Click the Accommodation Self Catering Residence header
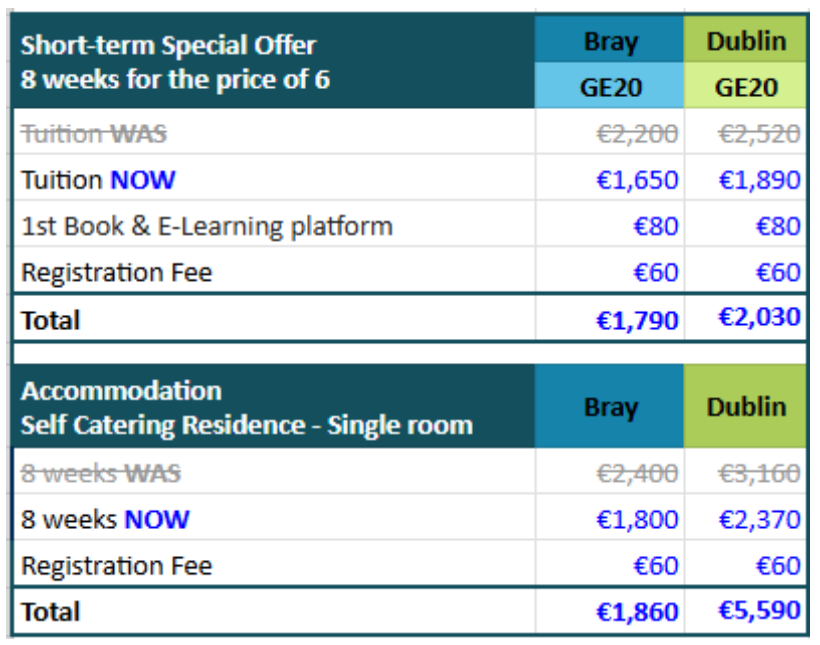 pyautogui.click(x=246, y=407)
